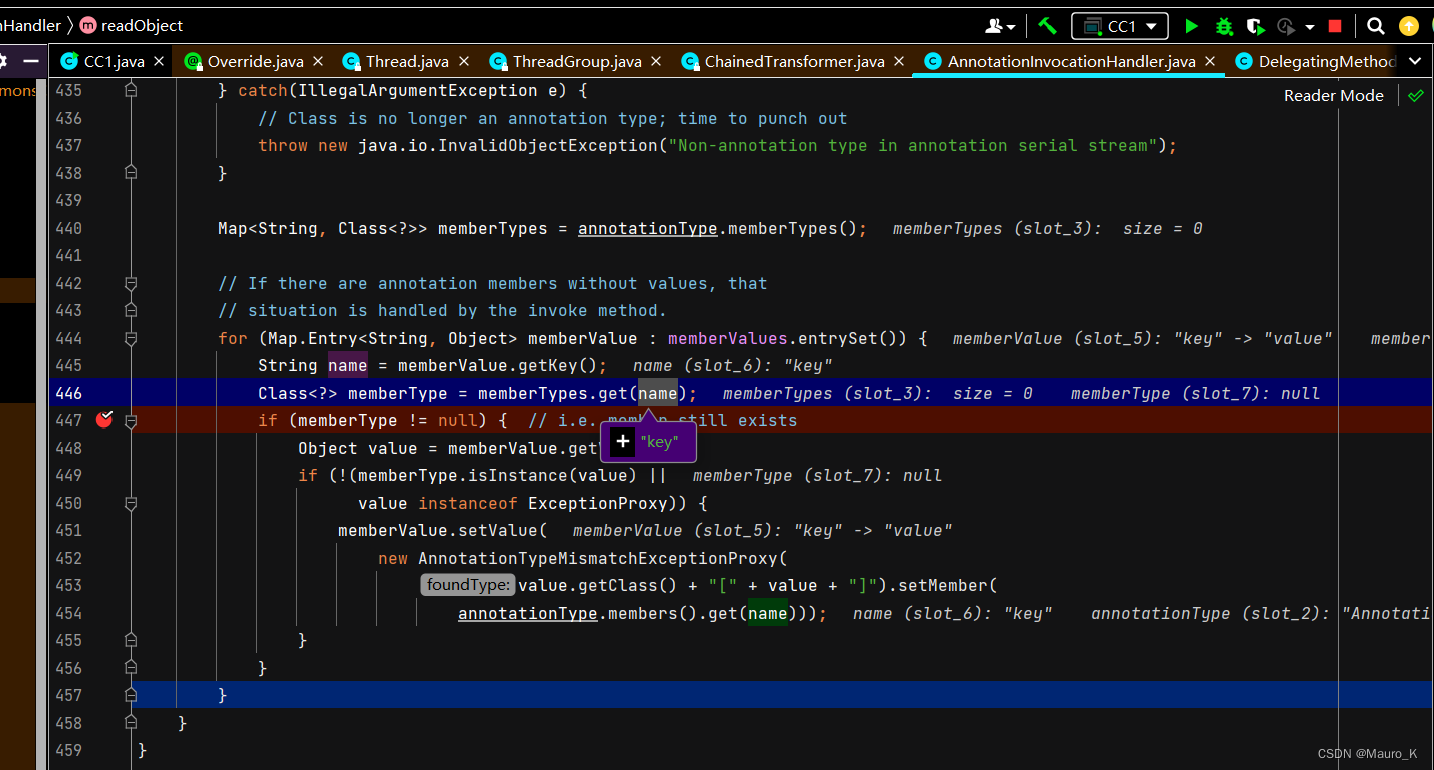Click the fold end marker at line 458
Image resolution: width=1434 pixels, height=770 pixels.
[130, 722]
